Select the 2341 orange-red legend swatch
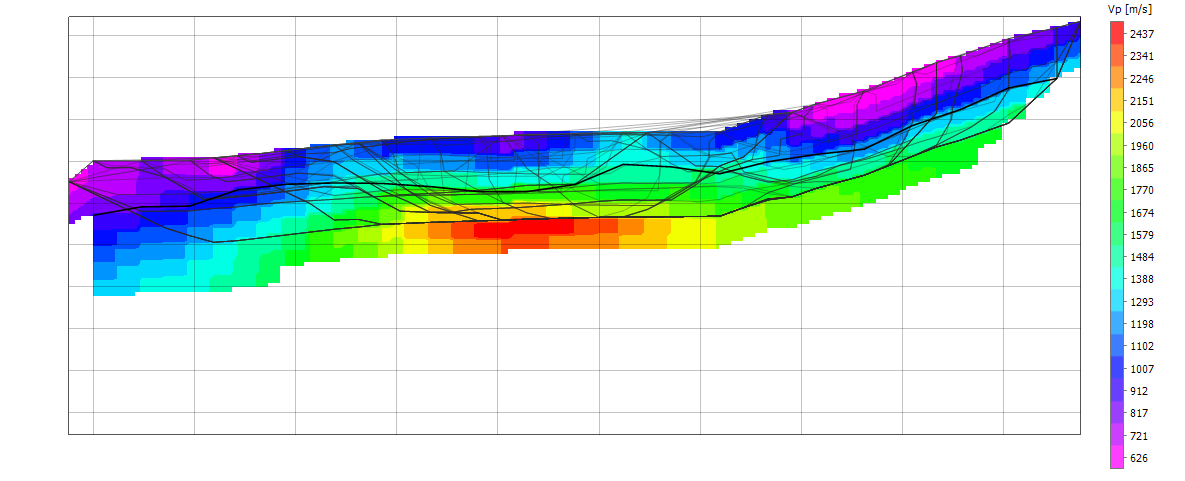Screen dimensions: 1185x481 [1116, 56]
